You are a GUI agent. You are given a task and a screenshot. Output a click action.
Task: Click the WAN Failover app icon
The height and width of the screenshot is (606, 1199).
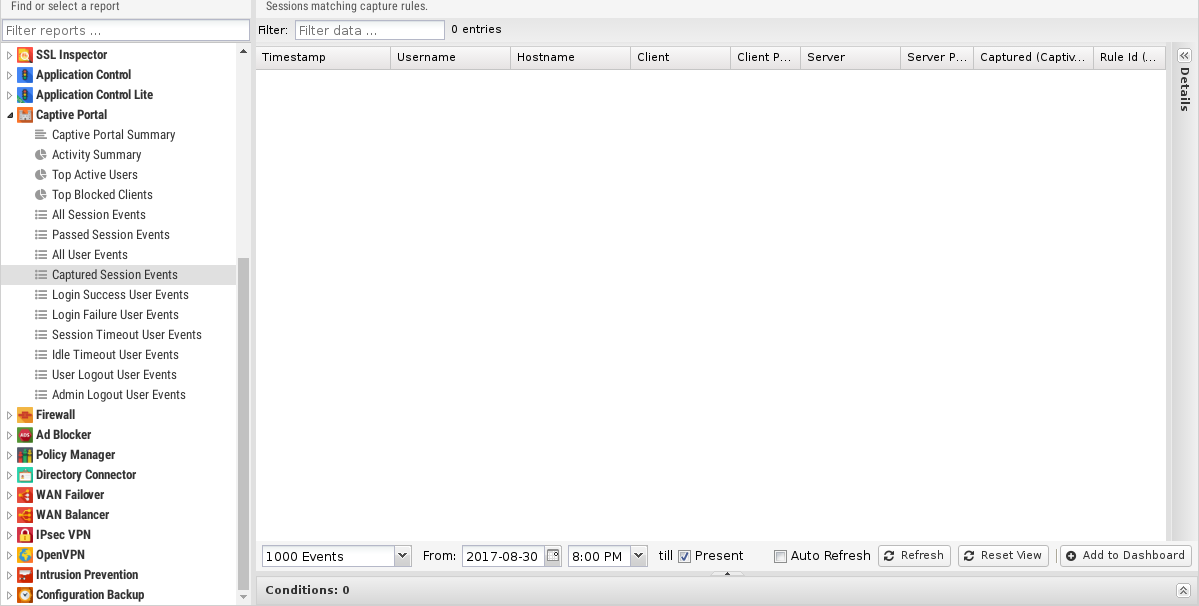[24, 494]
